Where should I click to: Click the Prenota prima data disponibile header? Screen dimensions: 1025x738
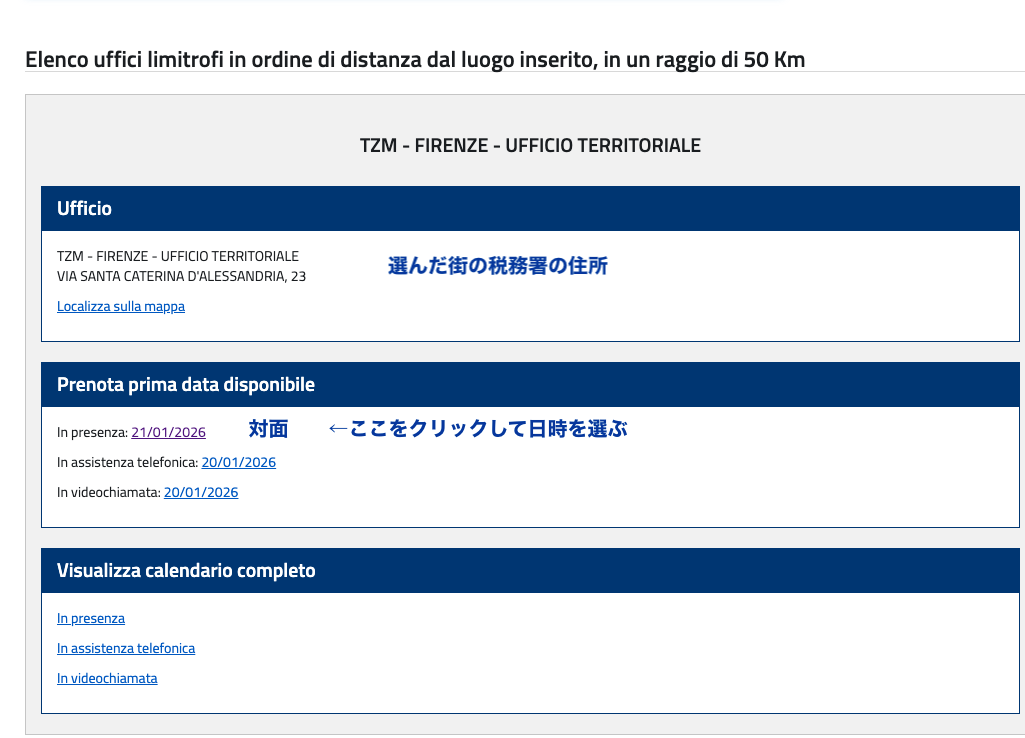click(530, 385)
